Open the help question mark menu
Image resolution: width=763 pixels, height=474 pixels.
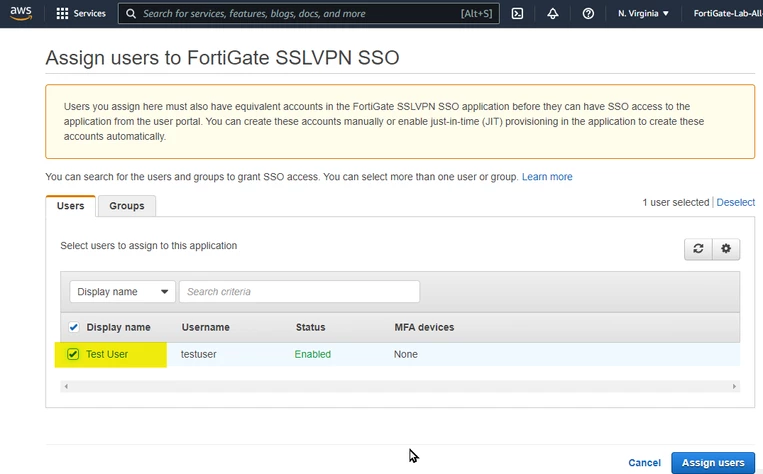588,14
